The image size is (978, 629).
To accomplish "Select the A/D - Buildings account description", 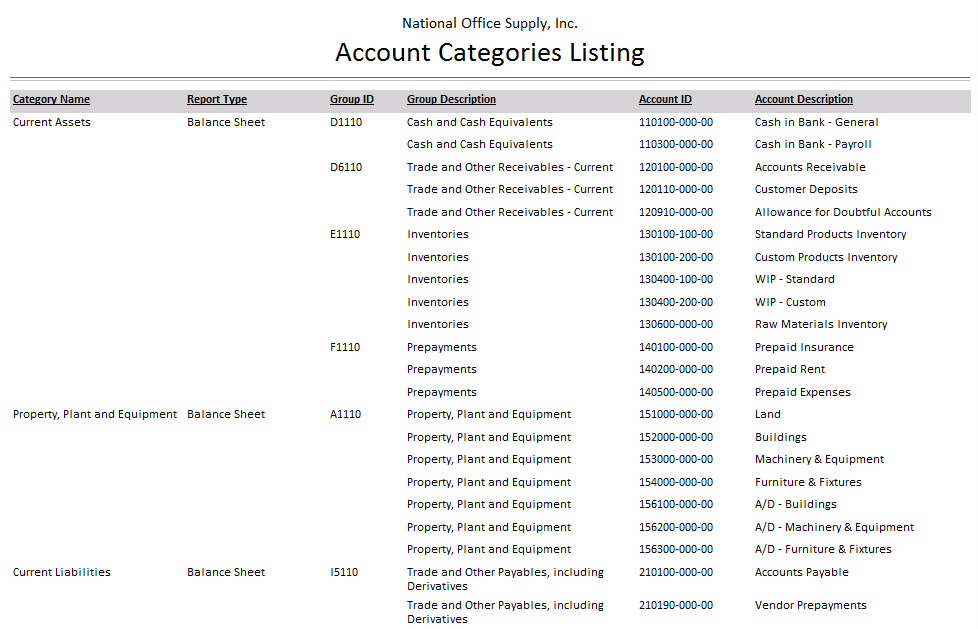I will [795, 504].
